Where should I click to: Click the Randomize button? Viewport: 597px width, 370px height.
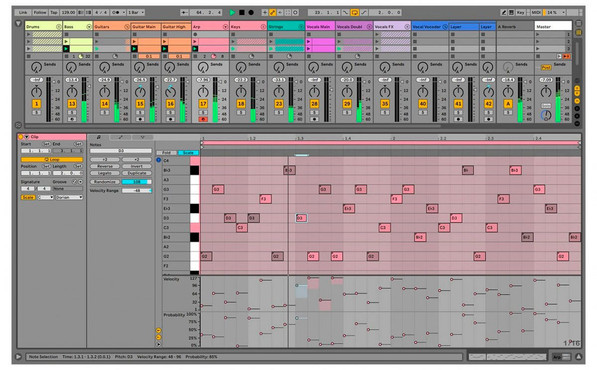(x=105, y=182)
